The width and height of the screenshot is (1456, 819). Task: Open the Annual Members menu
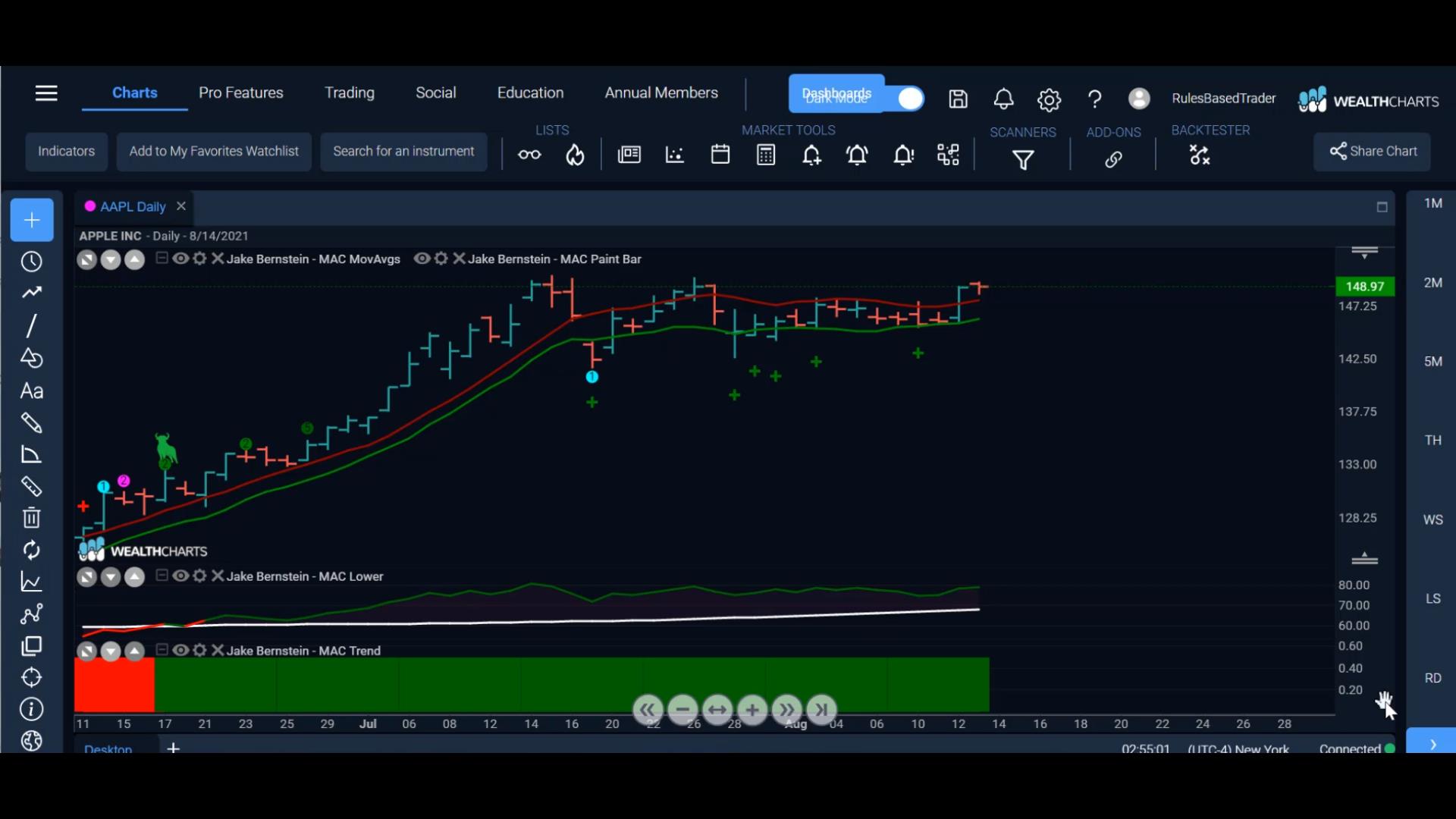click(x=661, y=93)
